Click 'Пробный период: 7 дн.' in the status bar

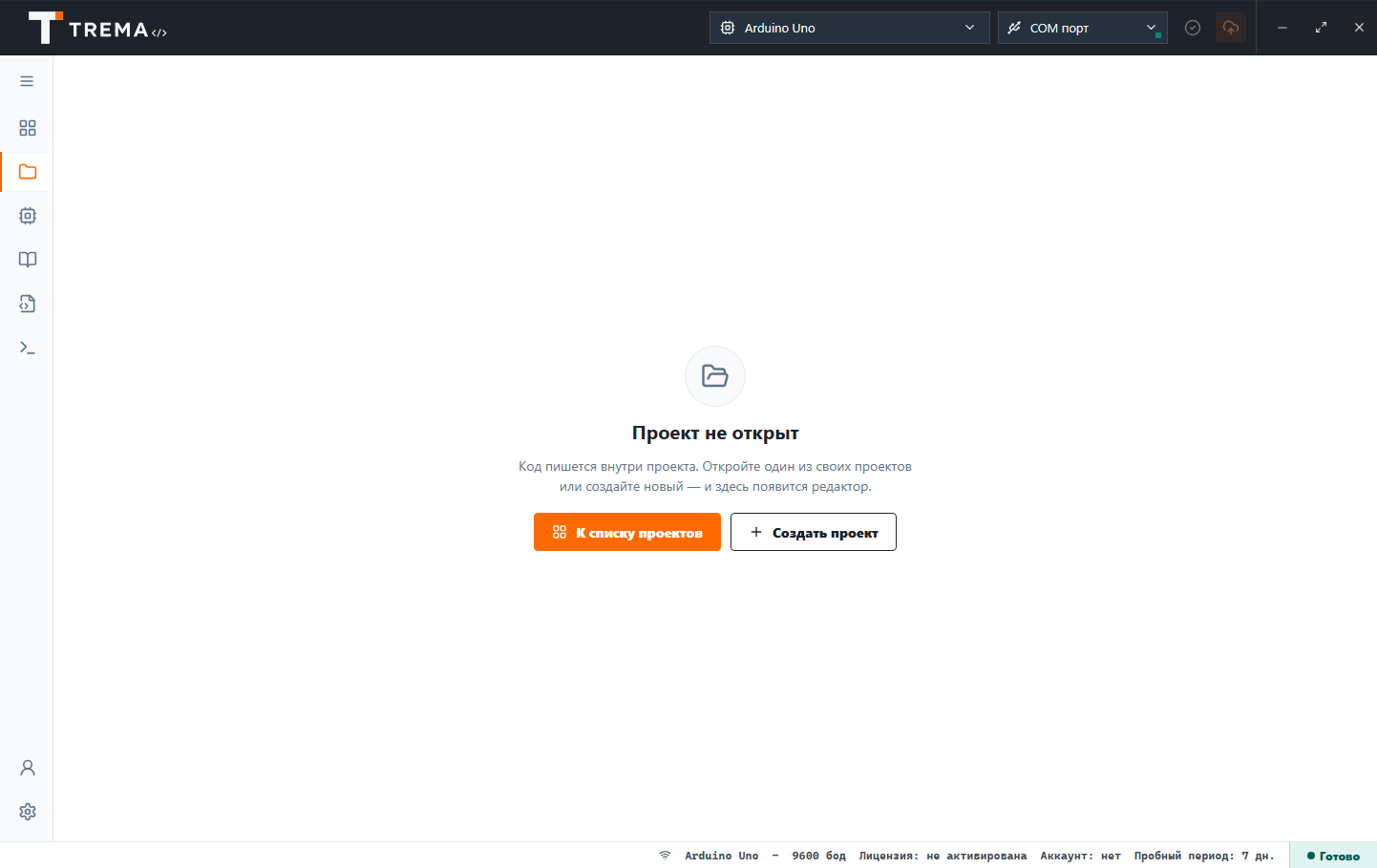click(1204, 856)
